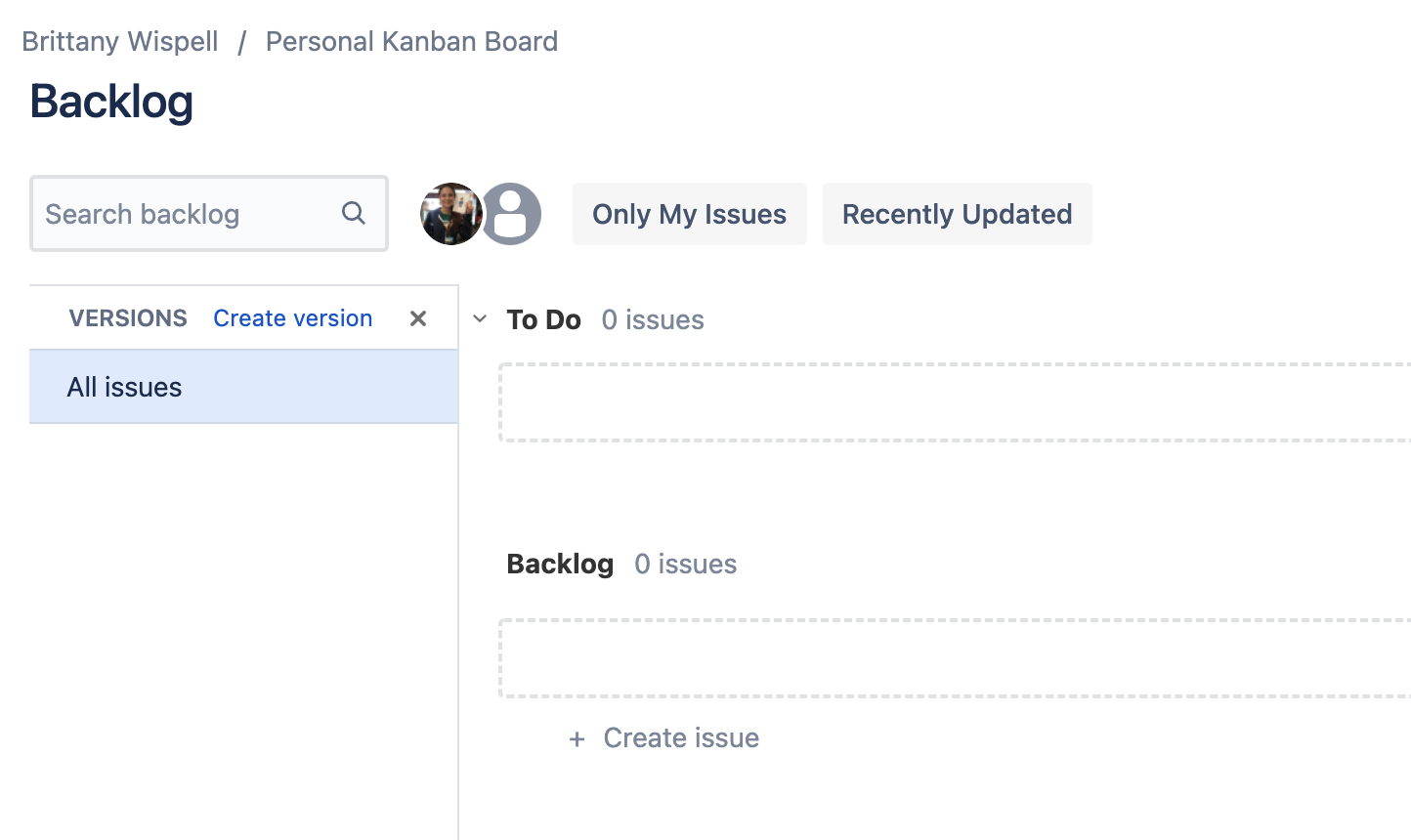The image size is (1411, 840).
Task: Click the empty To Do drop area
Action: coord(954,402)
